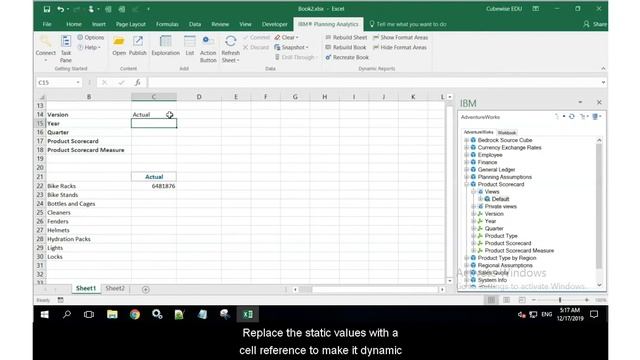Viewport: 640px width, 360px height.
Task: Collapse the ribbon with arrow
Action: pos(603,69)
